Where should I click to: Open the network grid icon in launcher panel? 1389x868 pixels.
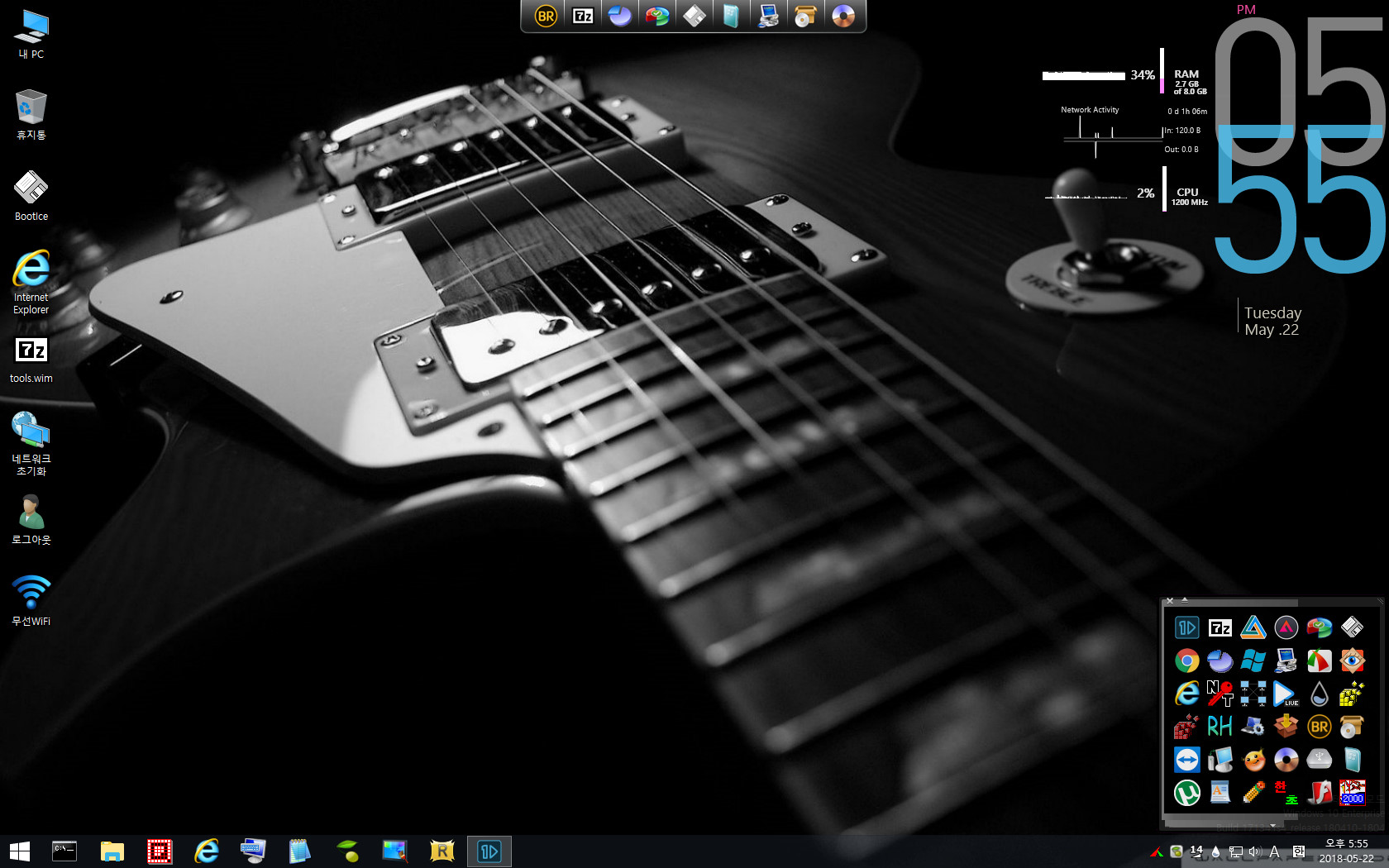click(x=1253, y=694)
